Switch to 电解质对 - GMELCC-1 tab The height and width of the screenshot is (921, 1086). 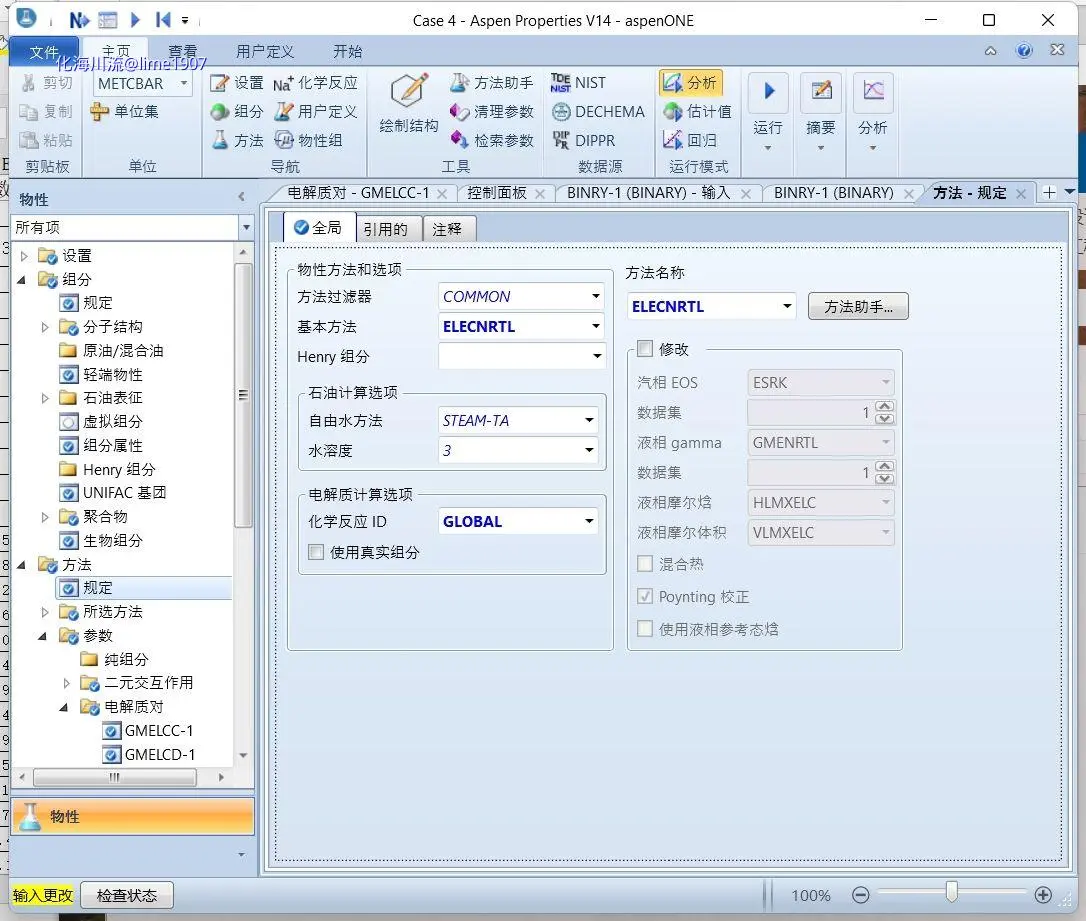point(358,193)
